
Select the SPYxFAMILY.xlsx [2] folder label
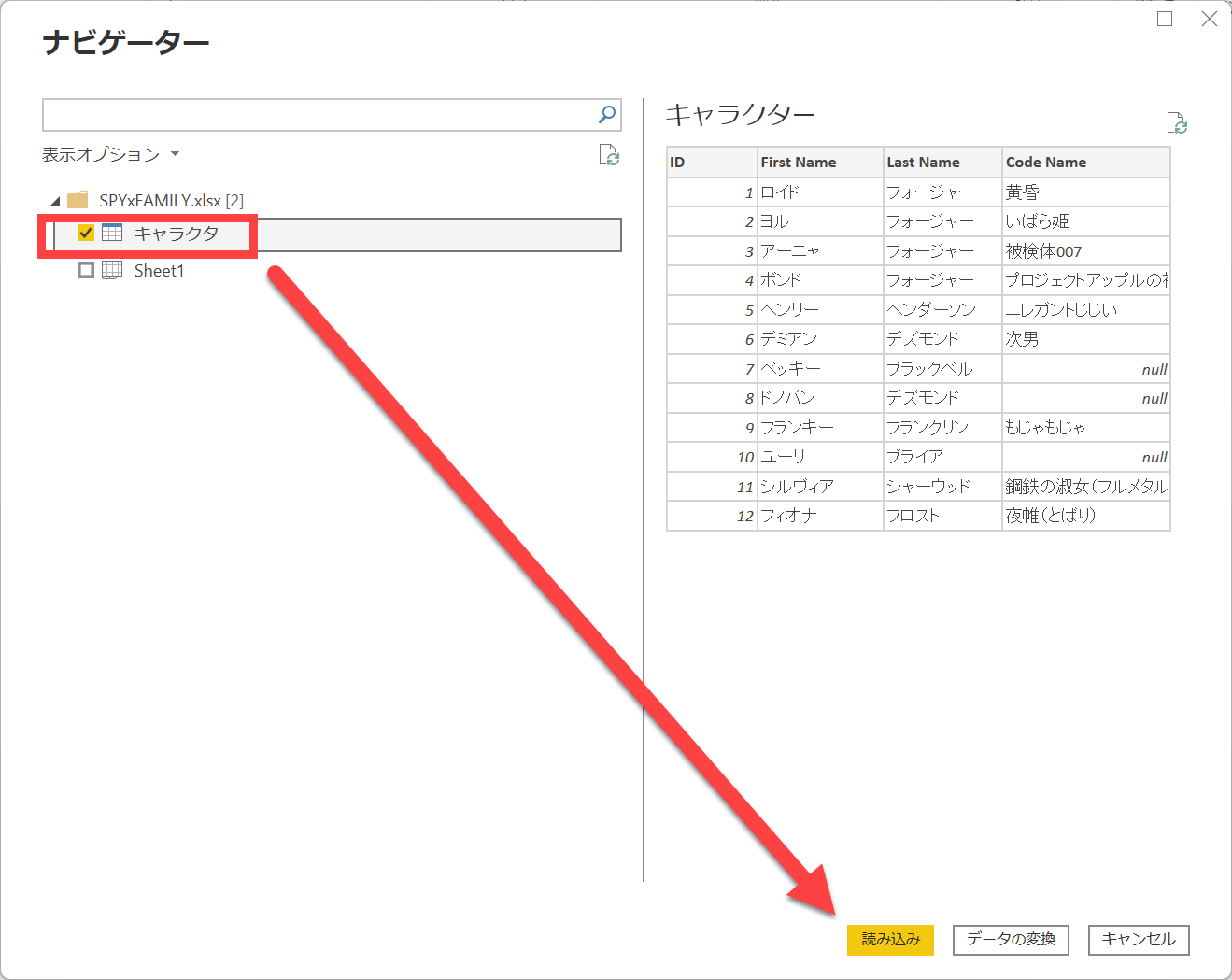click(171, 200)
